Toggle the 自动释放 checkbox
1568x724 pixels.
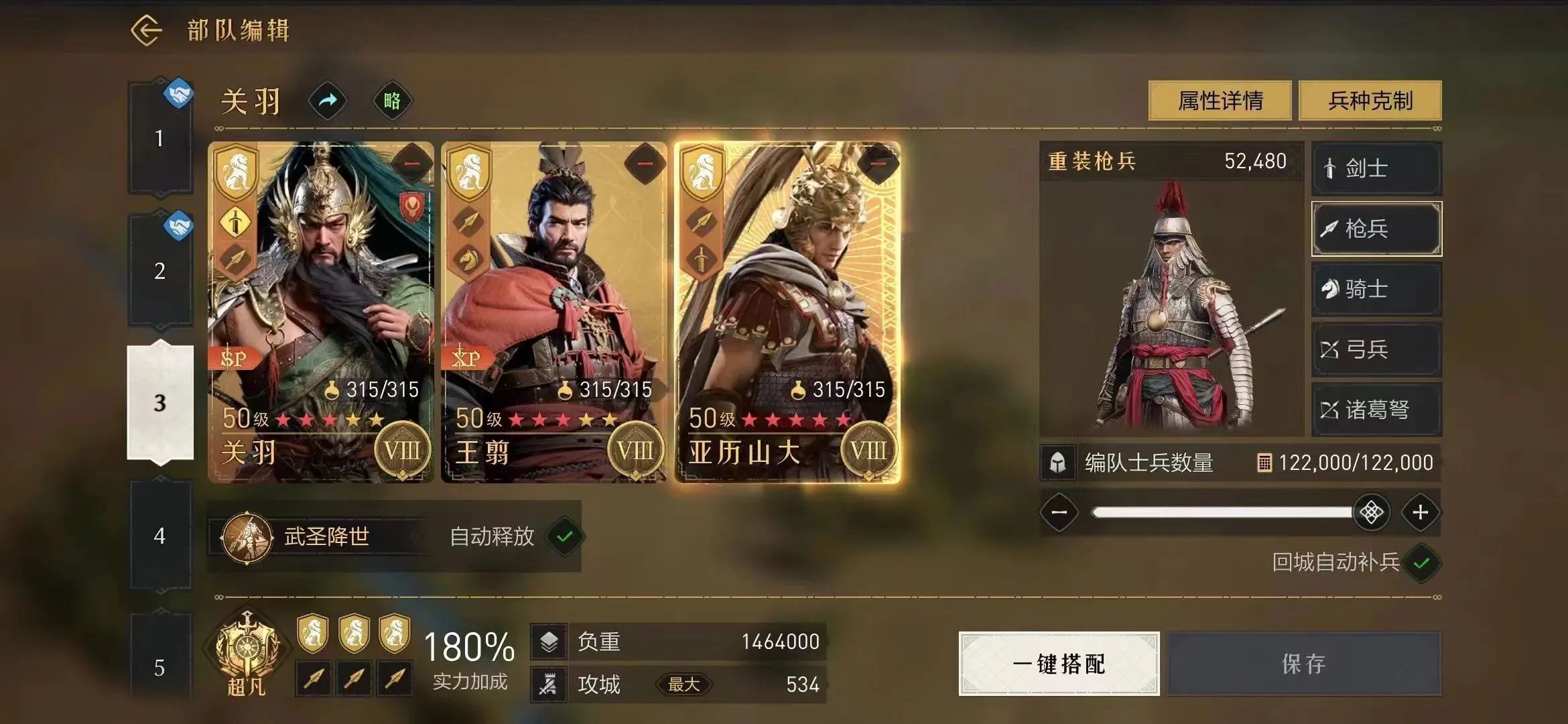coord(565,536)
